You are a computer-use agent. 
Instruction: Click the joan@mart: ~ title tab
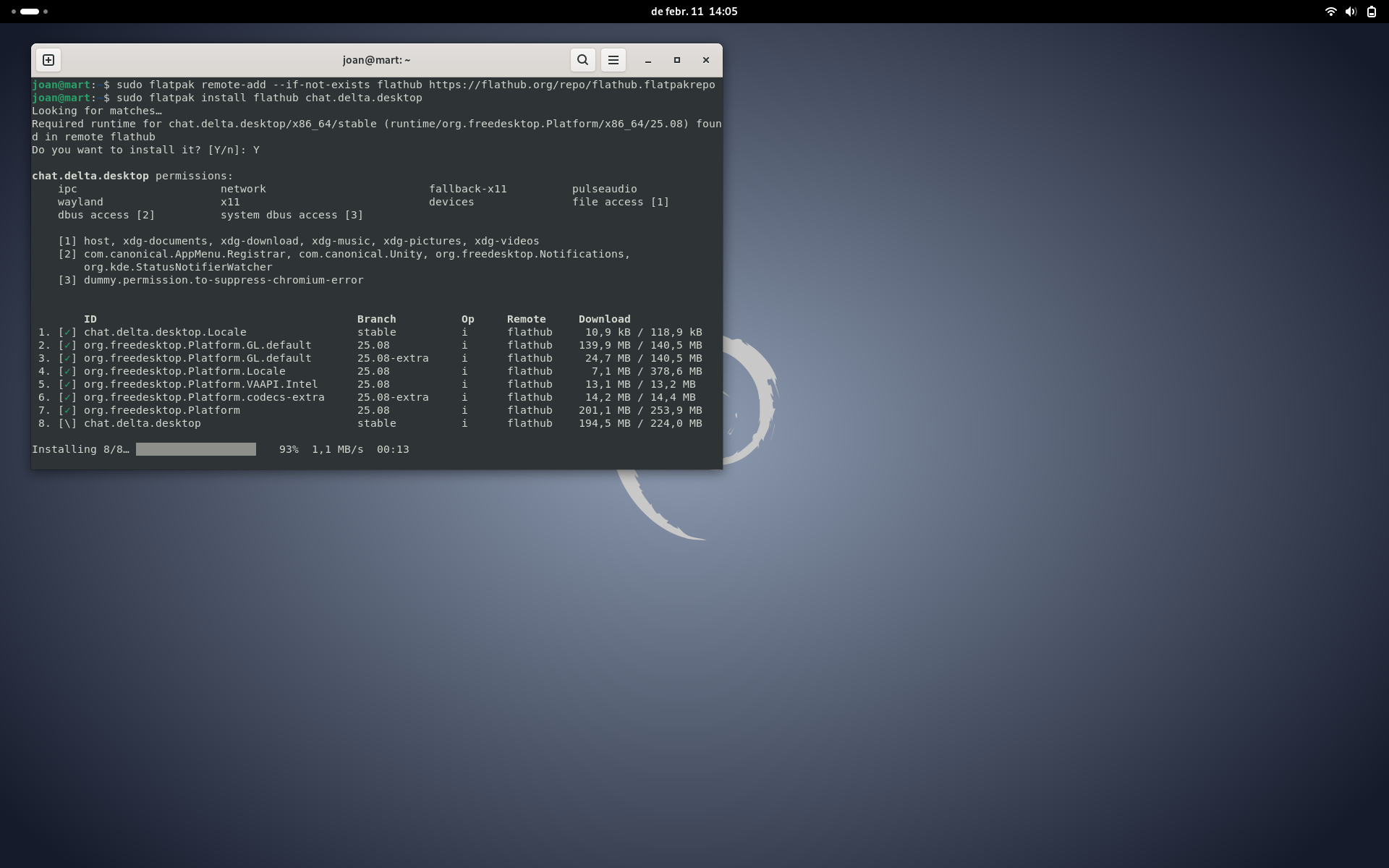click(375, 60)
